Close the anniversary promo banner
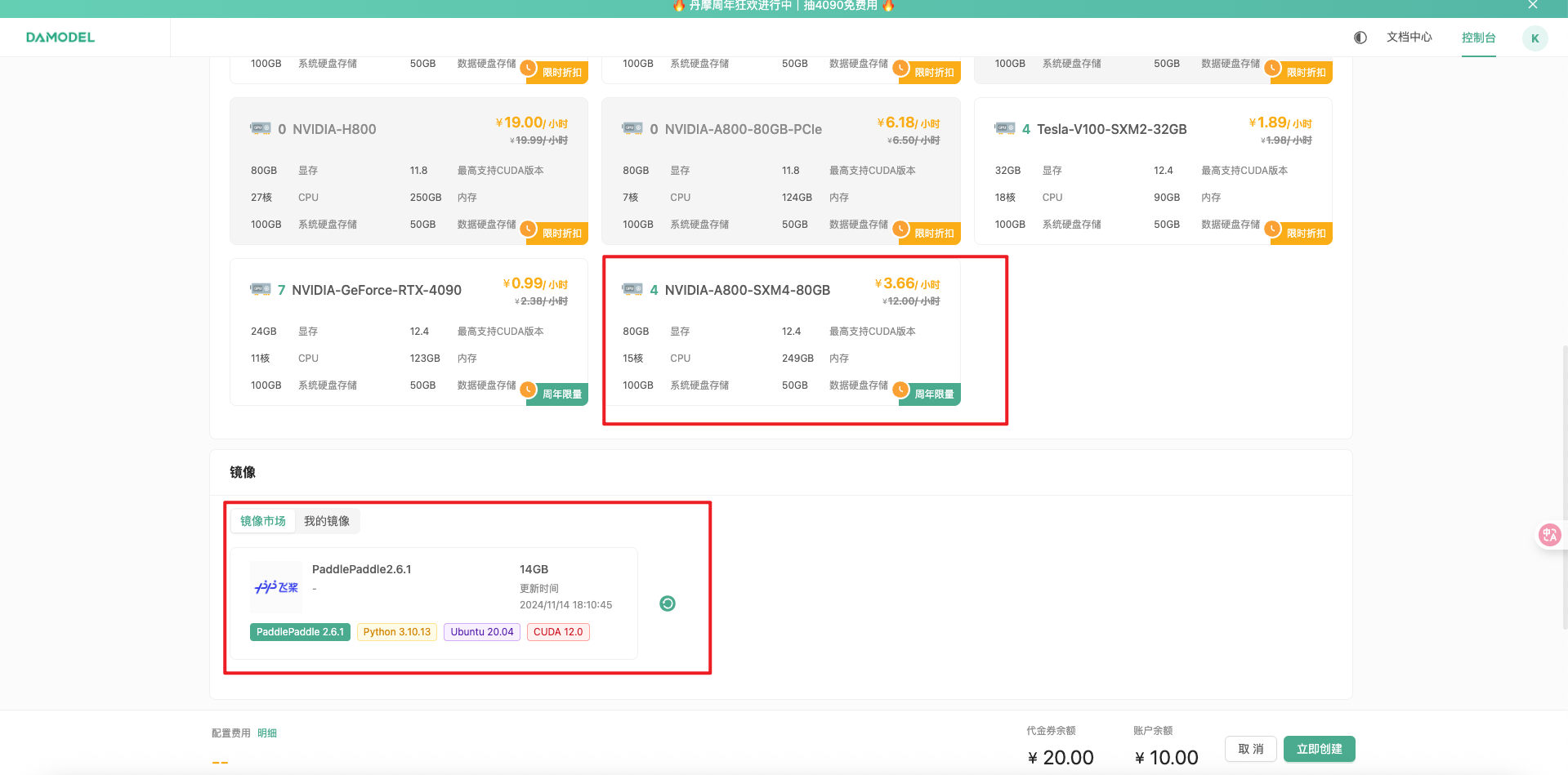 coord(1533,6)
